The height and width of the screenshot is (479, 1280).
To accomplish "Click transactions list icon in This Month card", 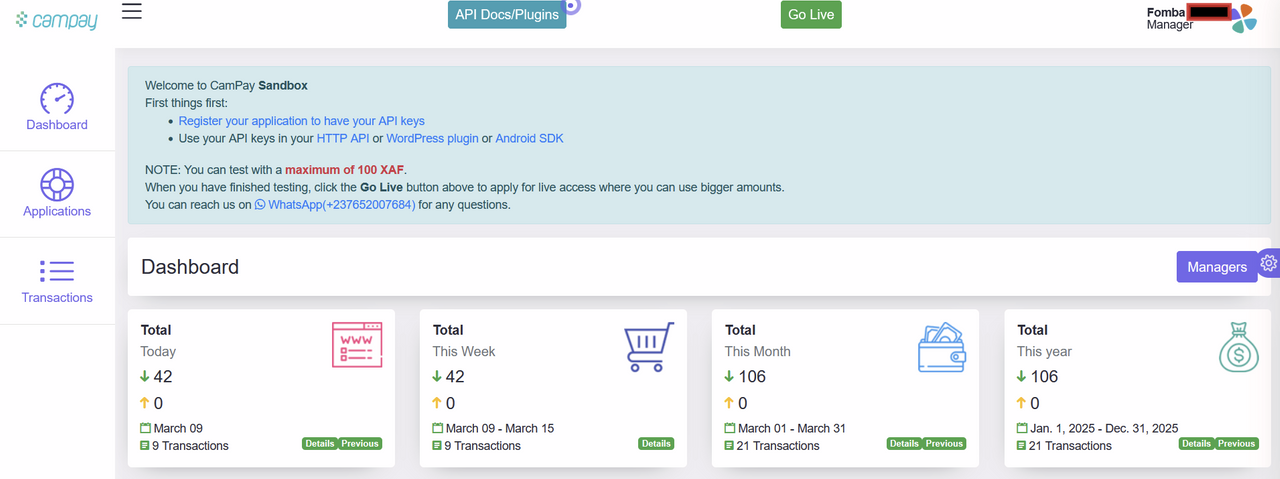I will [x=730, y=446].
